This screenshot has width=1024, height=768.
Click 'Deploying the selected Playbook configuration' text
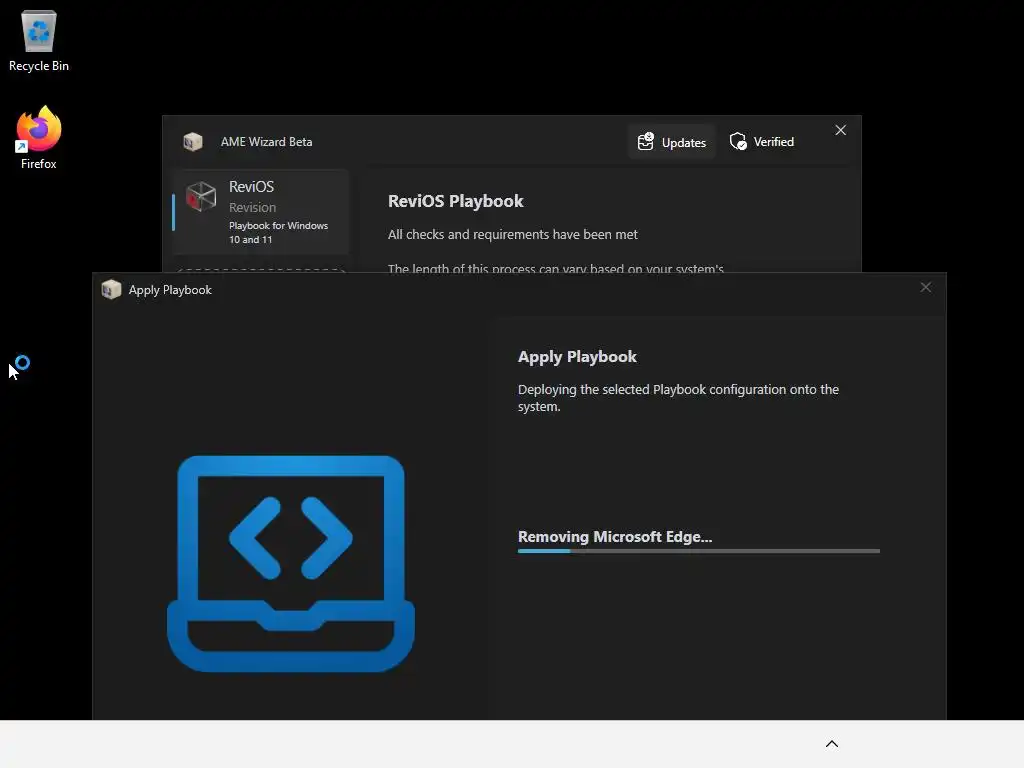(x=679, y=398)
